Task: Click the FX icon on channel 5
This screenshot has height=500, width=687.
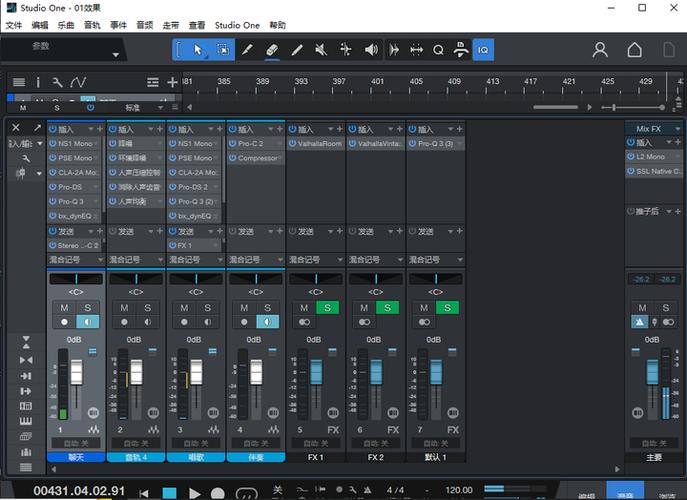Action: pyautogui.click(x=333, y=430)
